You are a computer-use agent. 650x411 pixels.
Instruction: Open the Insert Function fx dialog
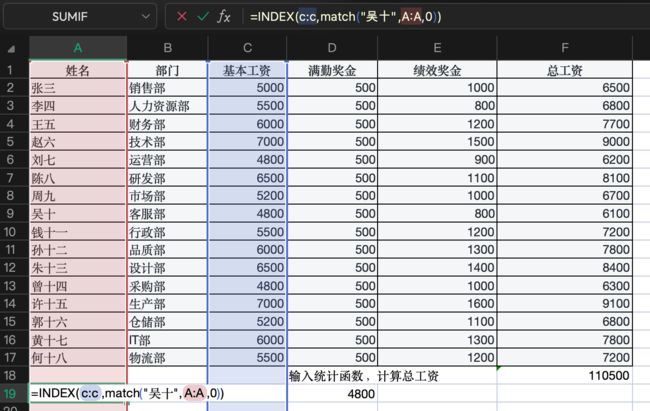pos(224,17)
